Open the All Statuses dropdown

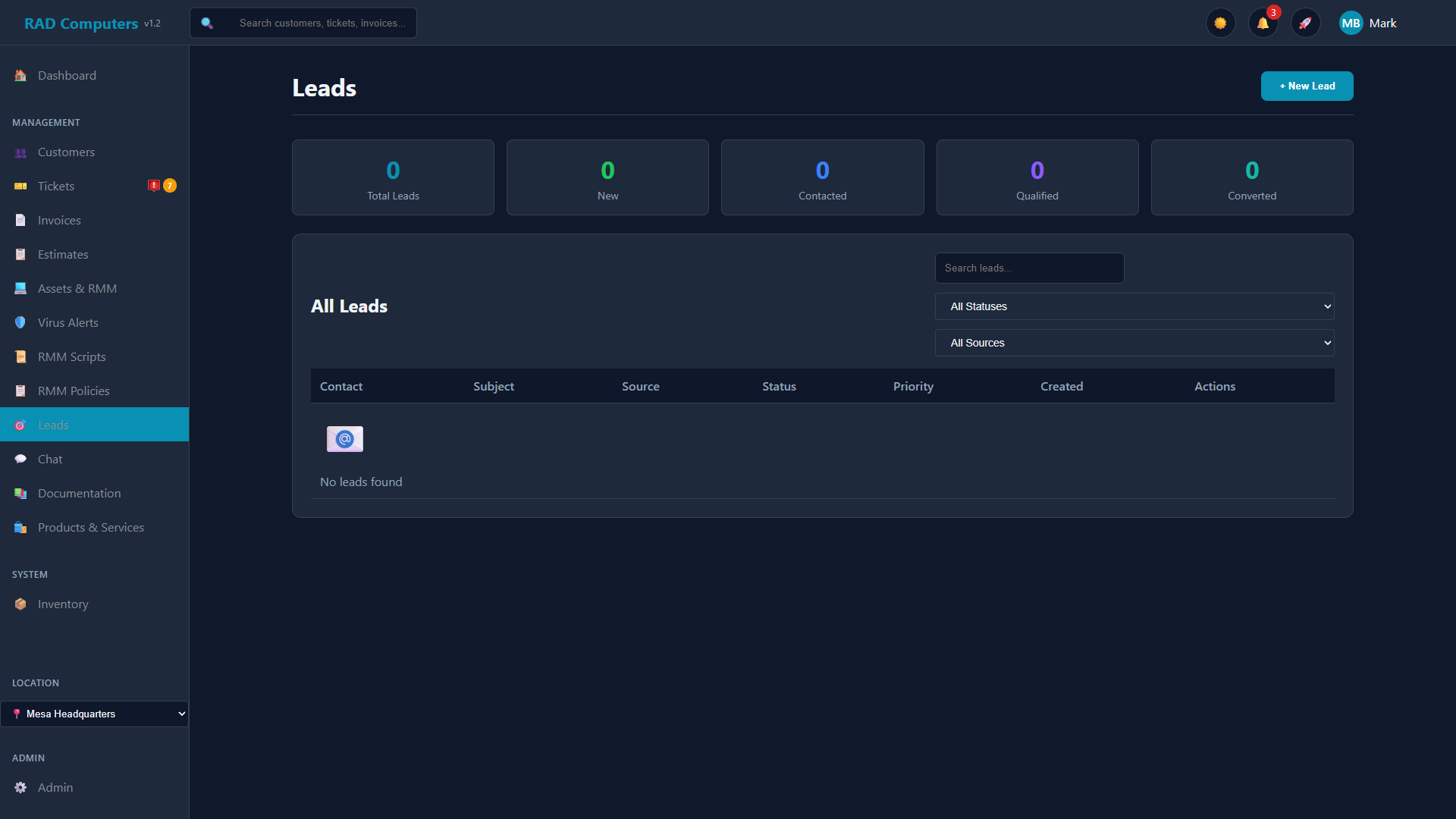(x=1134, y=306)
